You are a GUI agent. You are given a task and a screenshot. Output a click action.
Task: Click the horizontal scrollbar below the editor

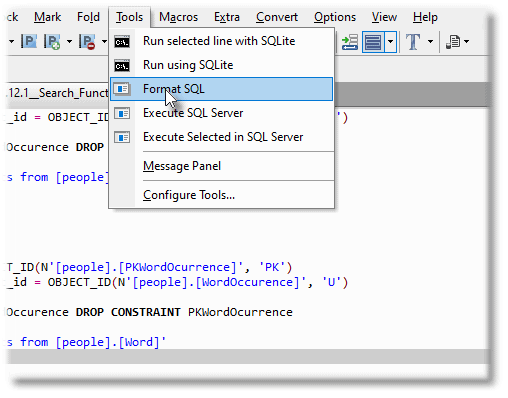coord(248,356)
